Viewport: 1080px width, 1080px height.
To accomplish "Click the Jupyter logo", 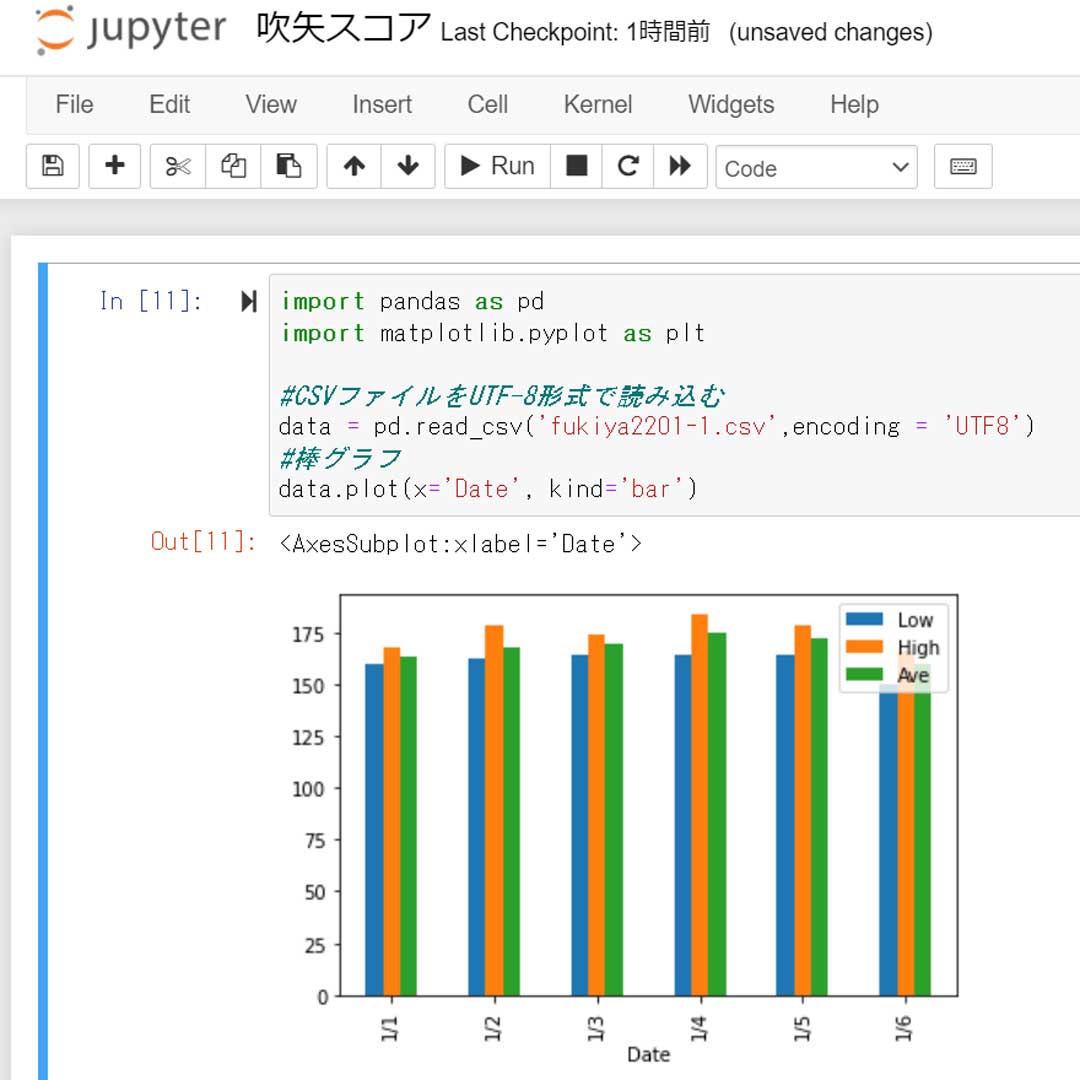I will (130, 30).
